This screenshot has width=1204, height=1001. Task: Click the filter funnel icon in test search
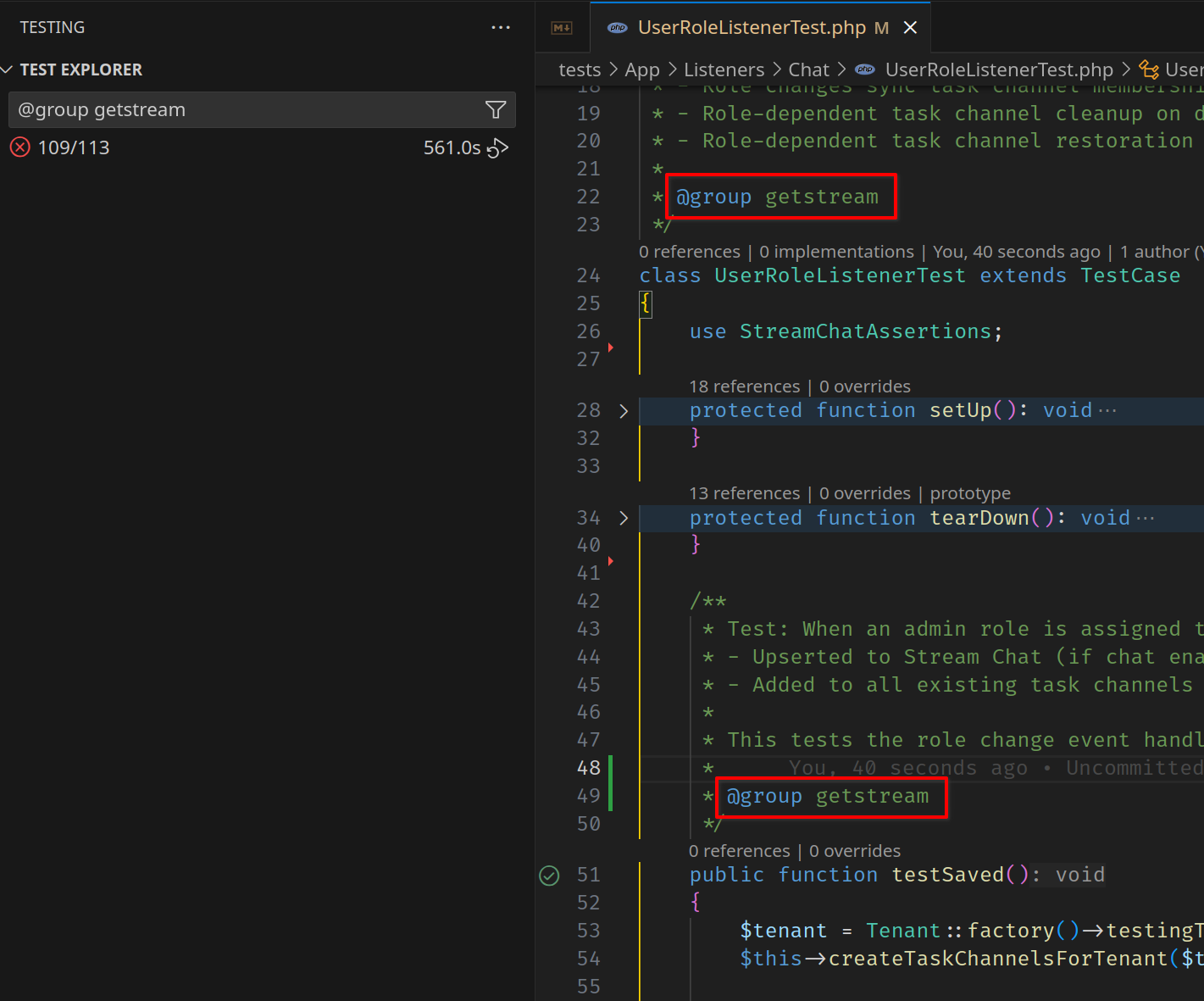click(x=496, y=109)
